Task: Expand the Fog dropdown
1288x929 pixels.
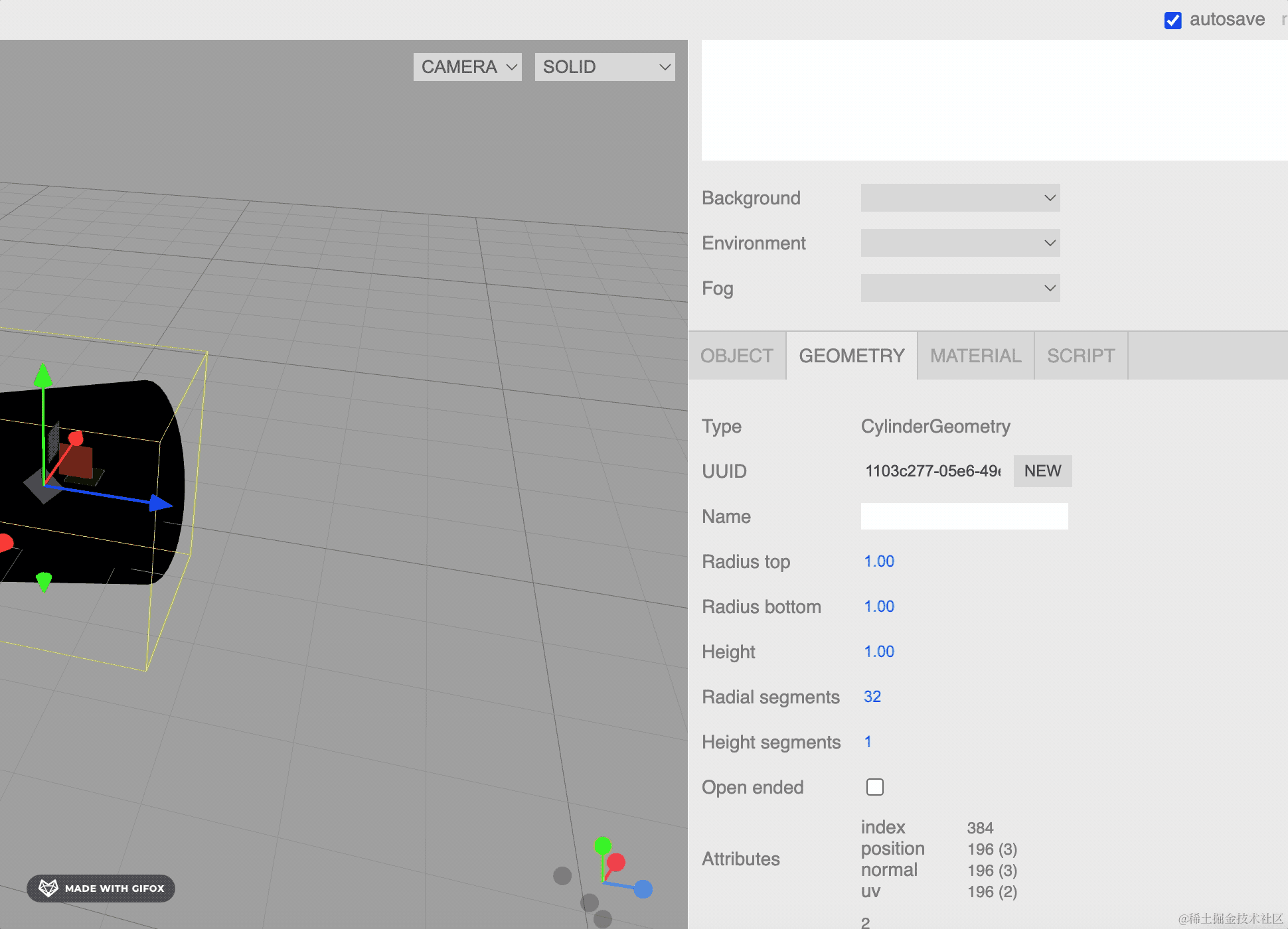Action: 960,288
